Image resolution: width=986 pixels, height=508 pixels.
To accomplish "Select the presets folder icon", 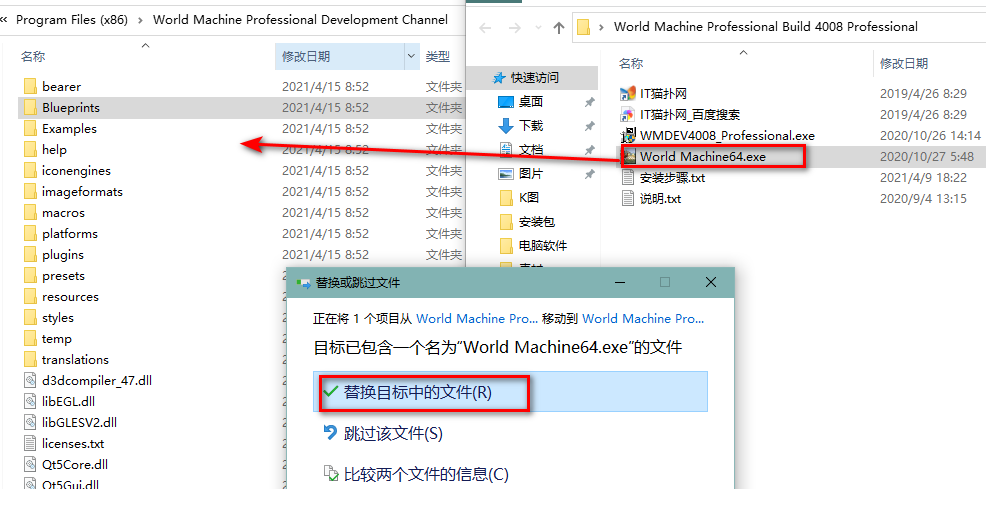I will pos(30,275).
